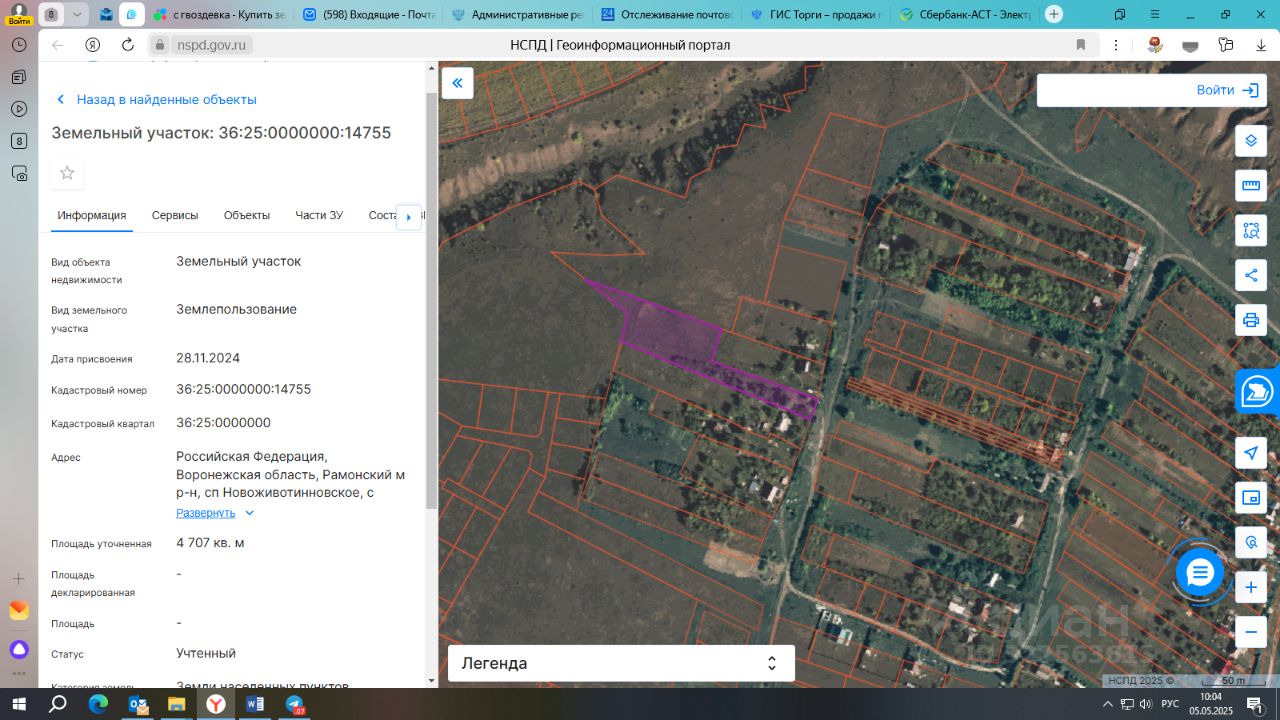The height and width of the screenshot is (720, 1280).
Task: Open Alice assistant in sidebar
Action: coord(19,650)
